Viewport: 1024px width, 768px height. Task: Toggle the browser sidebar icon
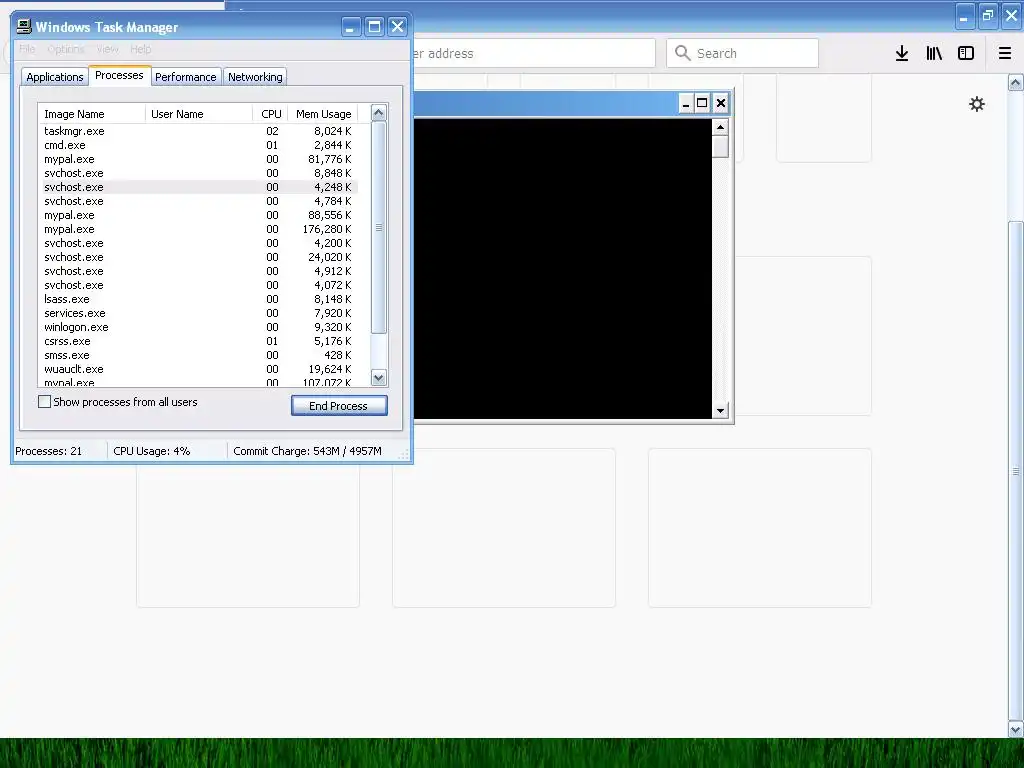point(965,54)
